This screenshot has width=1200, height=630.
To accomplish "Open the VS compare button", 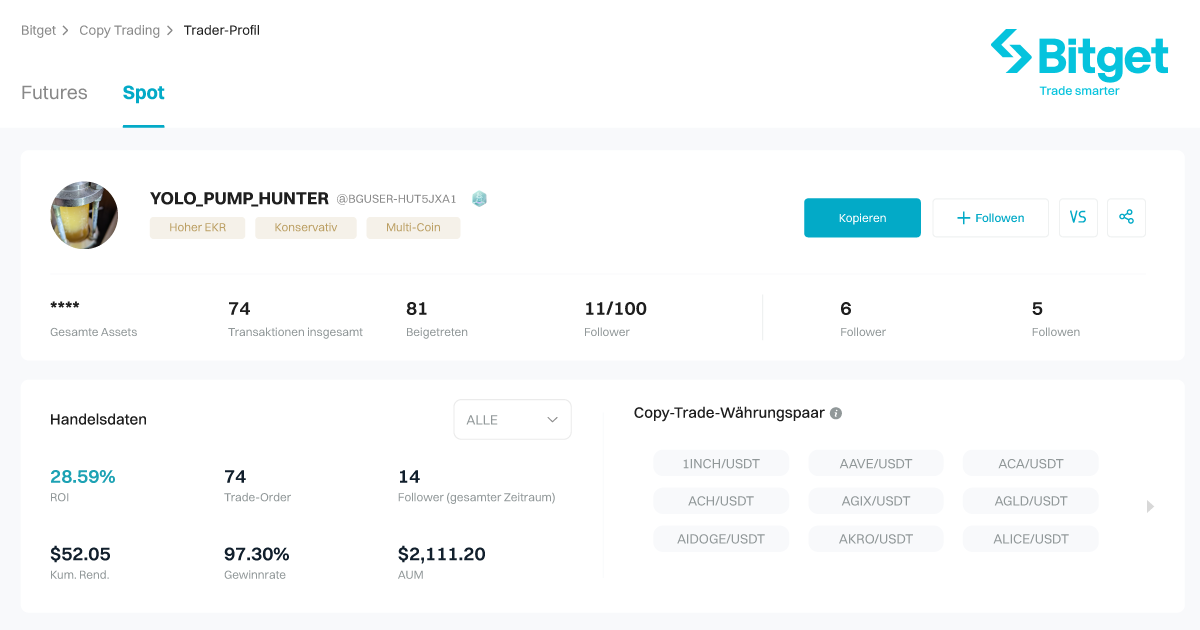I will pos(1078,217).
